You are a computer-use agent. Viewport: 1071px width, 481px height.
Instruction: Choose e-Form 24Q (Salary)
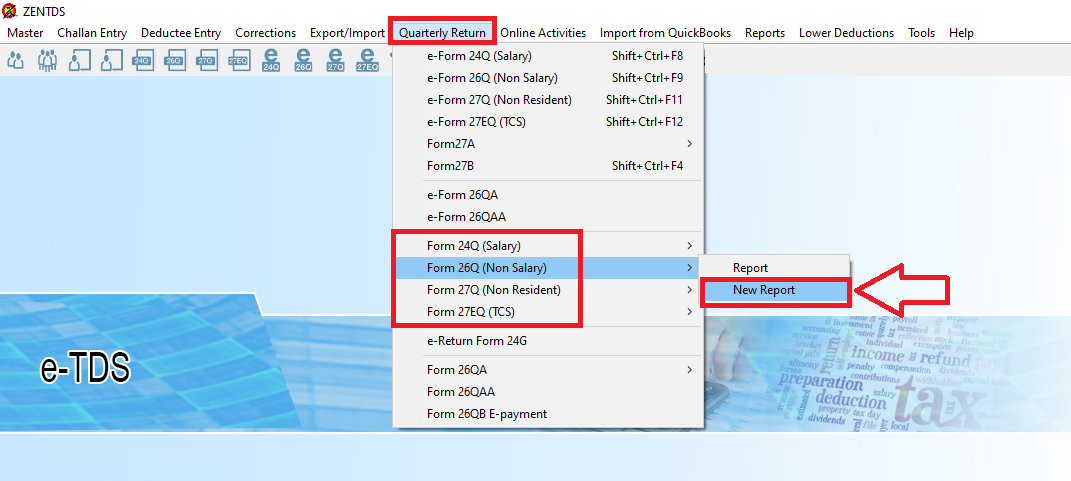(548, 56)
